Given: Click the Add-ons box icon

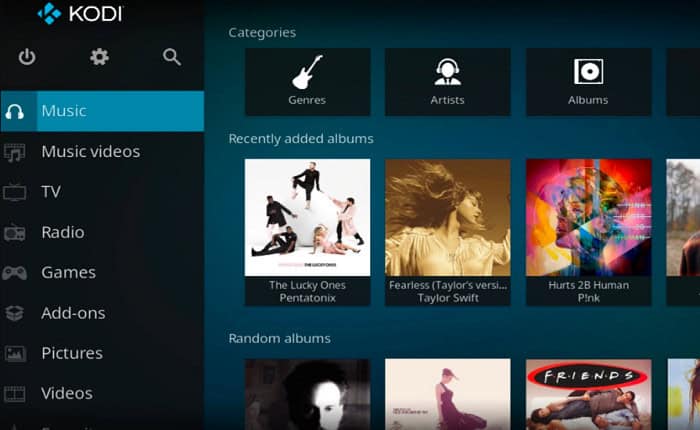Looking at the screenshot, I should (x=14, y=313).
